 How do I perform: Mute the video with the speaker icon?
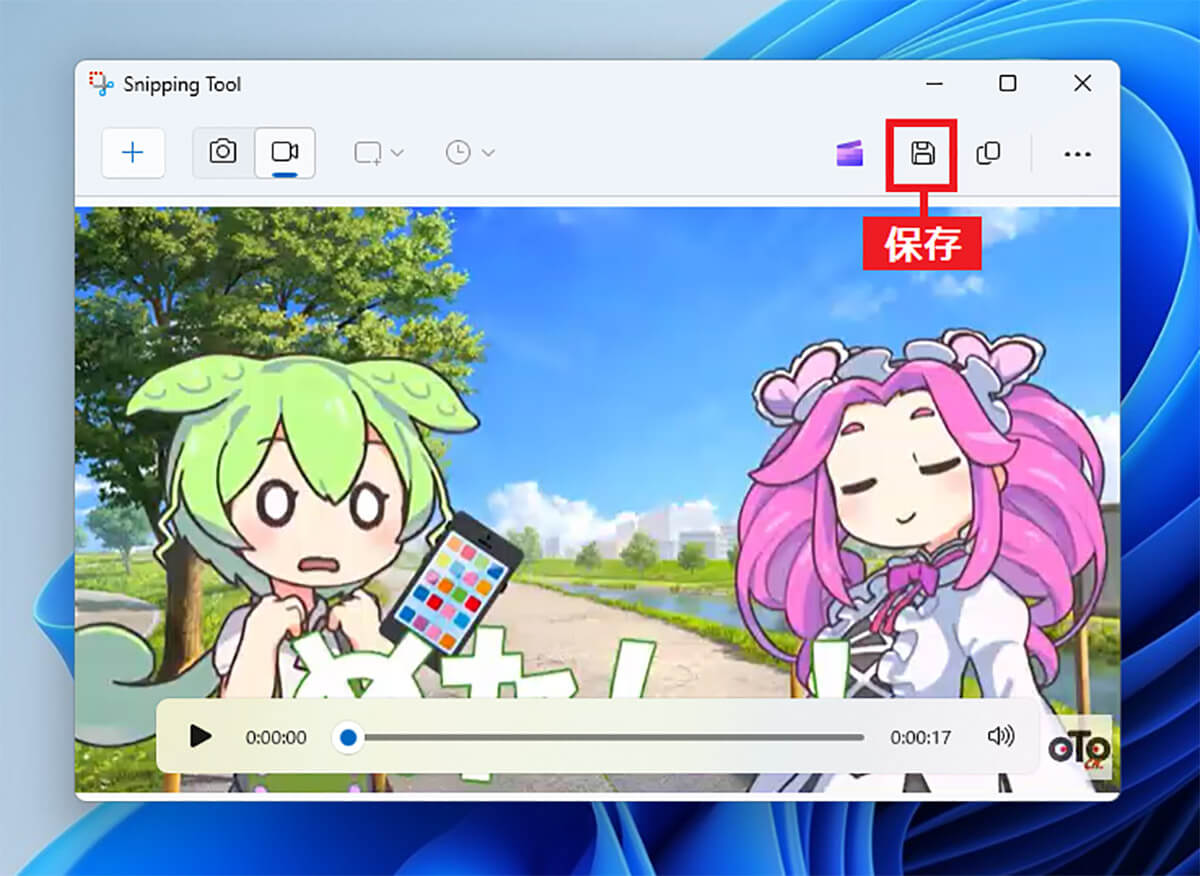tap(1001, 737)
